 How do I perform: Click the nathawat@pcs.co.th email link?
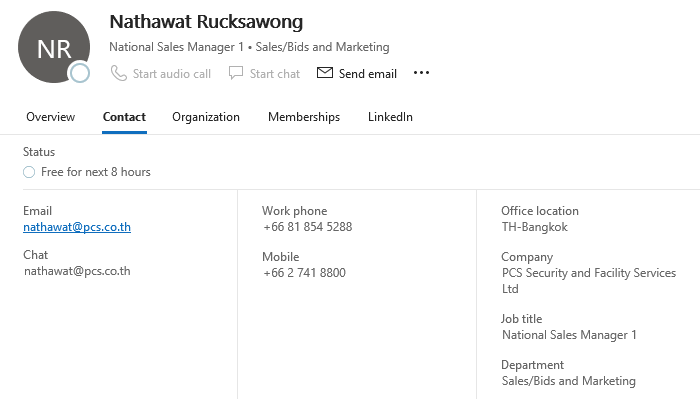point(77,227)
